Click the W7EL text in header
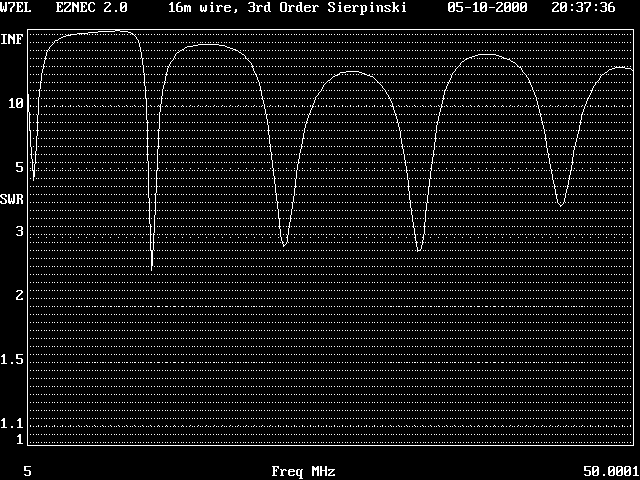The image size is (640, 480). tap(15, 7)
